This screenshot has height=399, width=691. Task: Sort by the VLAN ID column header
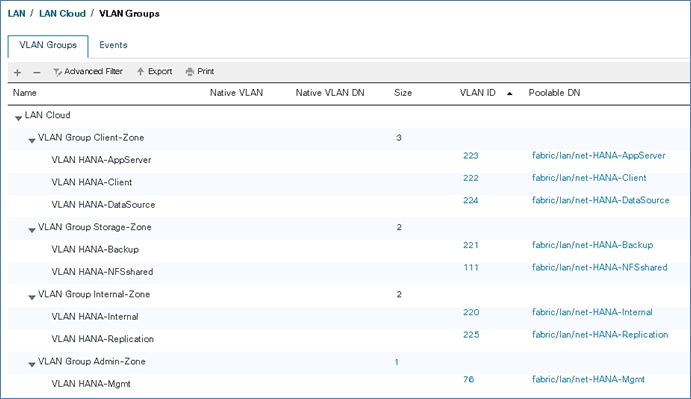[477, 93]
